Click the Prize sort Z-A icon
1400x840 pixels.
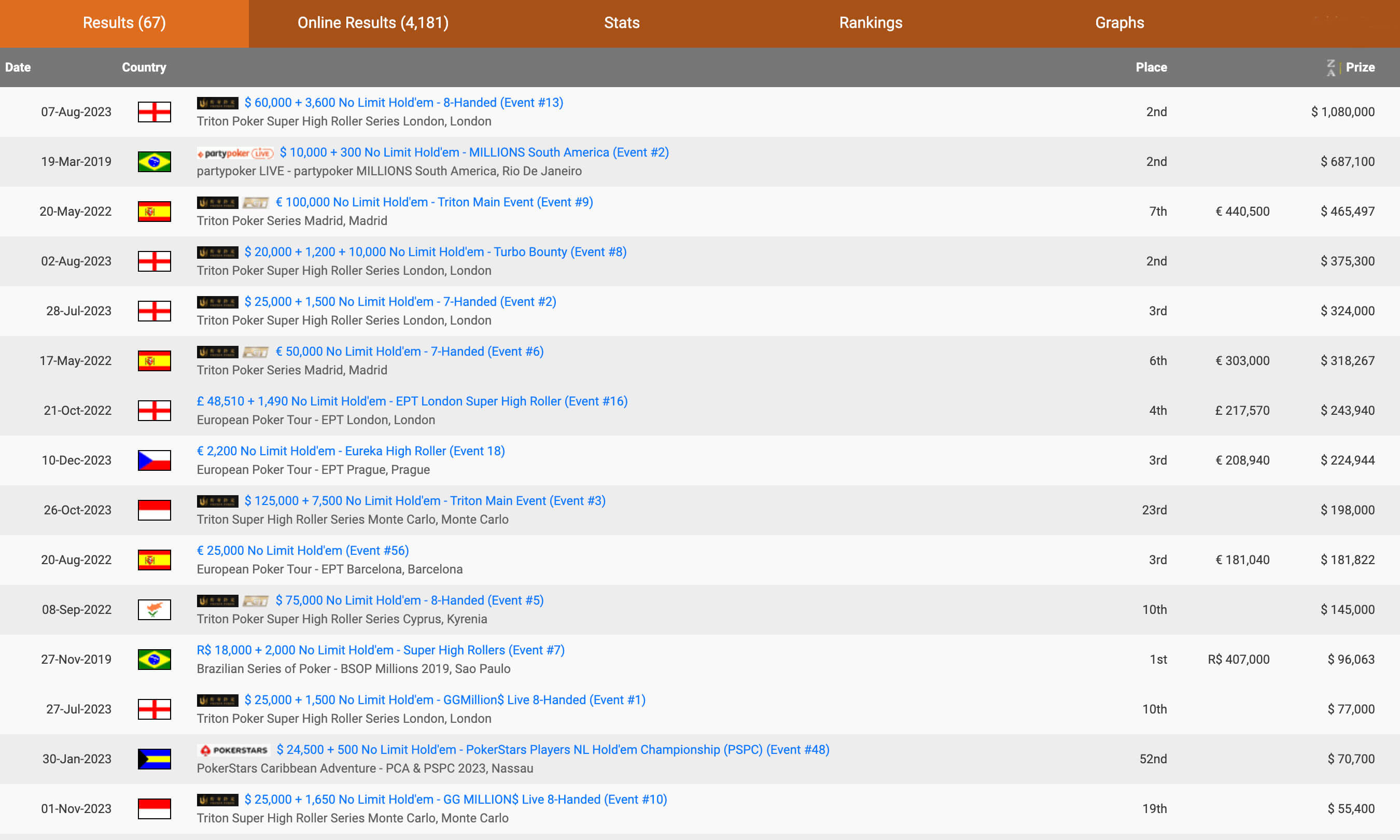pos(1331,67)
